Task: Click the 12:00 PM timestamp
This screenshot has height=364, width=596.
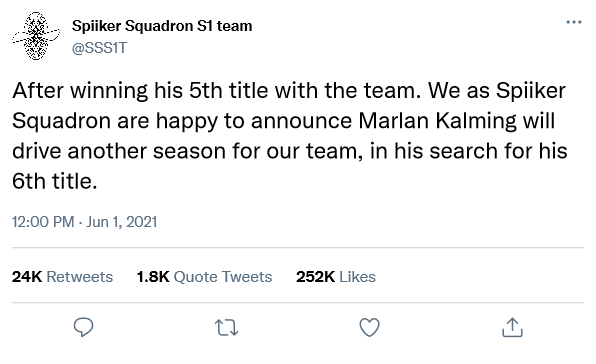Action: [43, 222]
